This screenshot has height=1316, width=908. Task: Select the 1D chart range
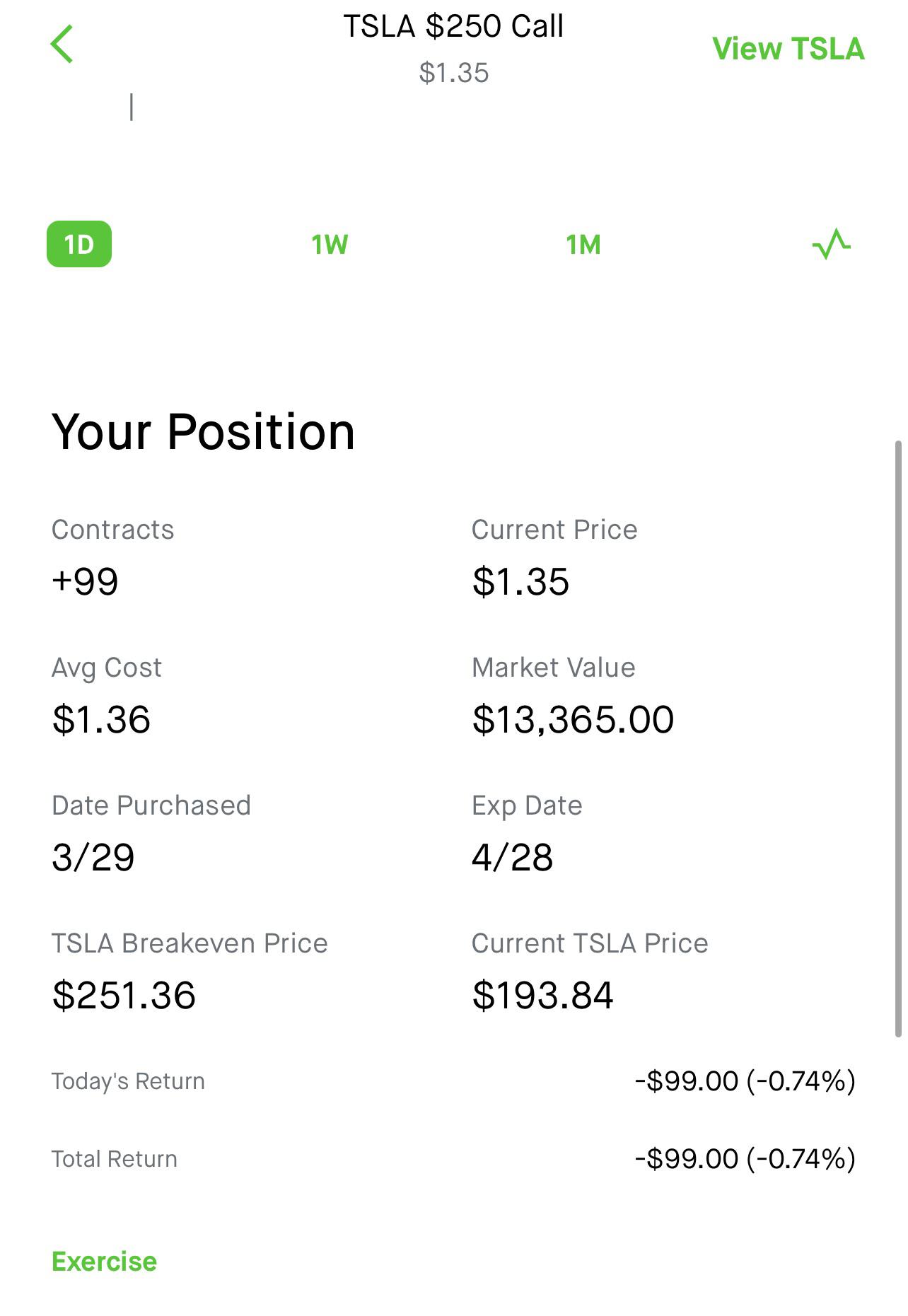point(79,245)
